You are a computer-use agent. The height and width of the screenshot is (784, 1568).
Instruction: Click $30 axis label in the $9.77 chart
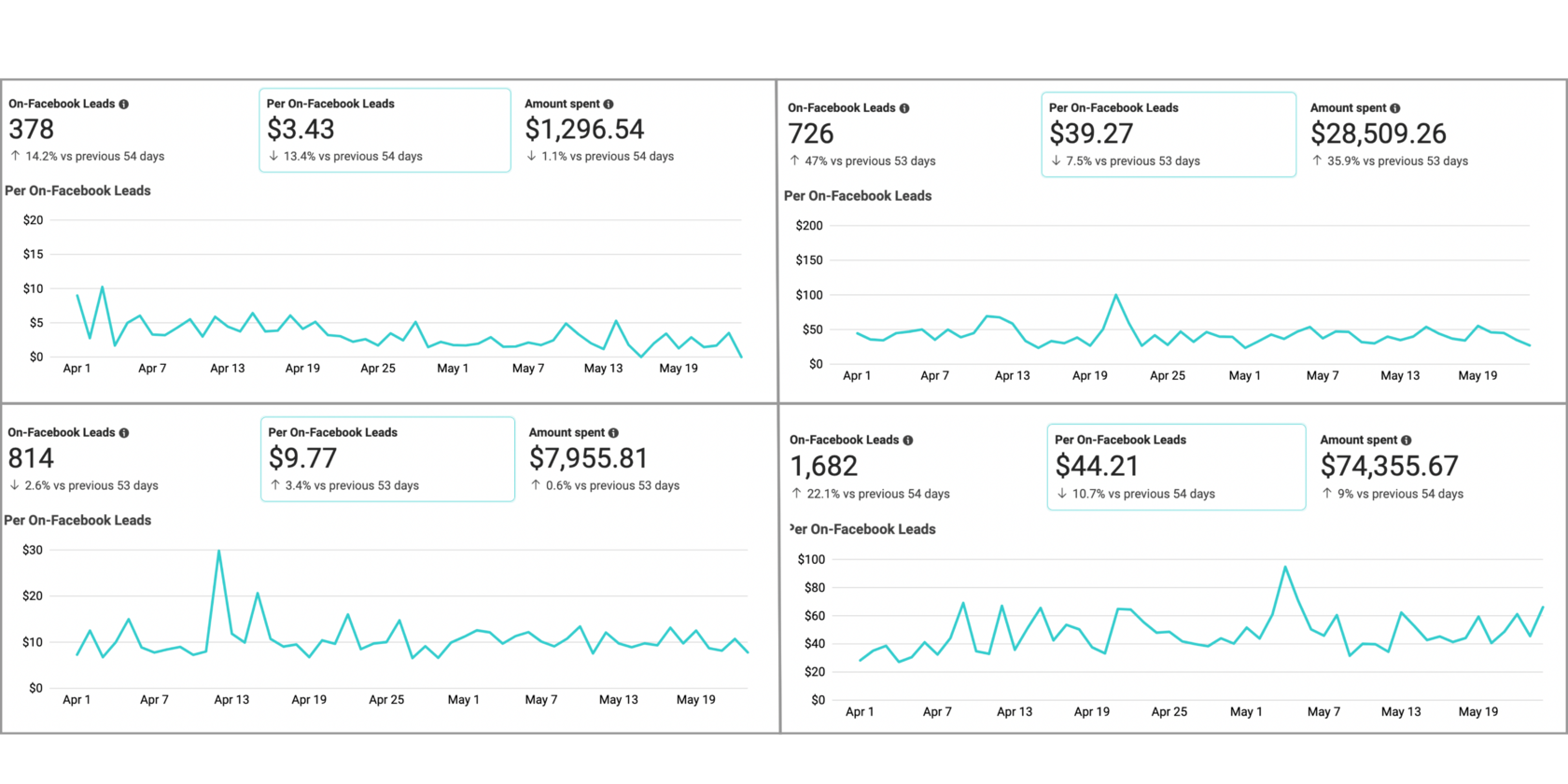click(x=33, y=551)
